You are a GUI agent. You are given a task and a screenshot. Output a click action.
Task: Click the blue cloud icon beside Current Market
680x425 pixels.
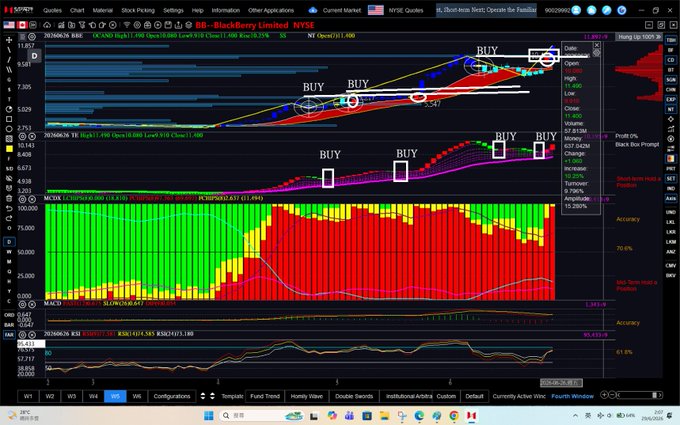[313, 10]
